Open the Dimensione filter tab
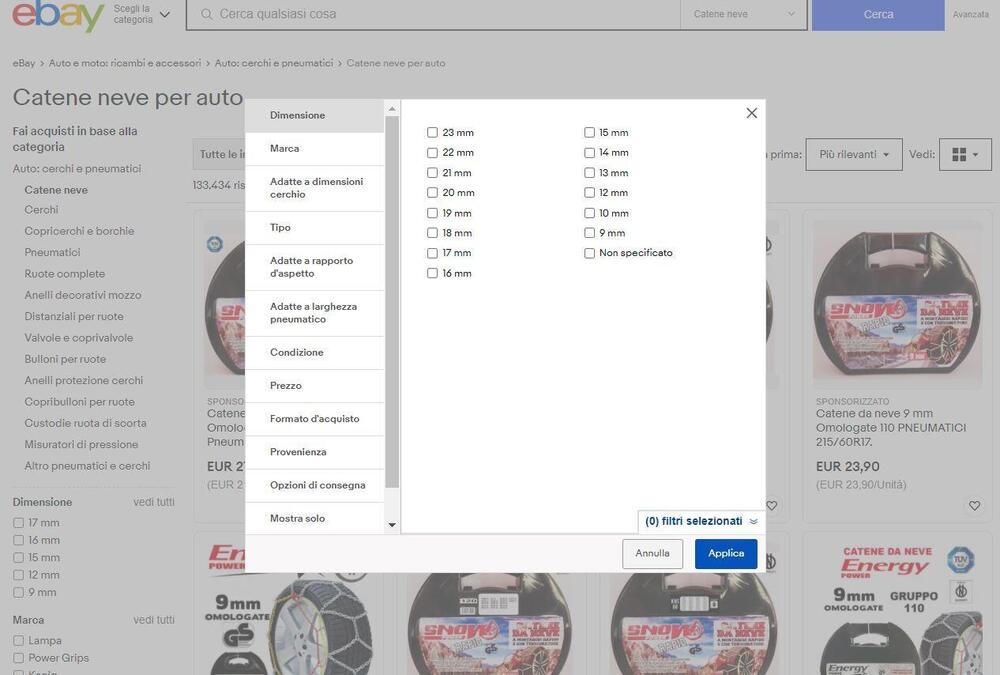The height and width of the screenshot is (675, 1000). (x=314, y=115)
